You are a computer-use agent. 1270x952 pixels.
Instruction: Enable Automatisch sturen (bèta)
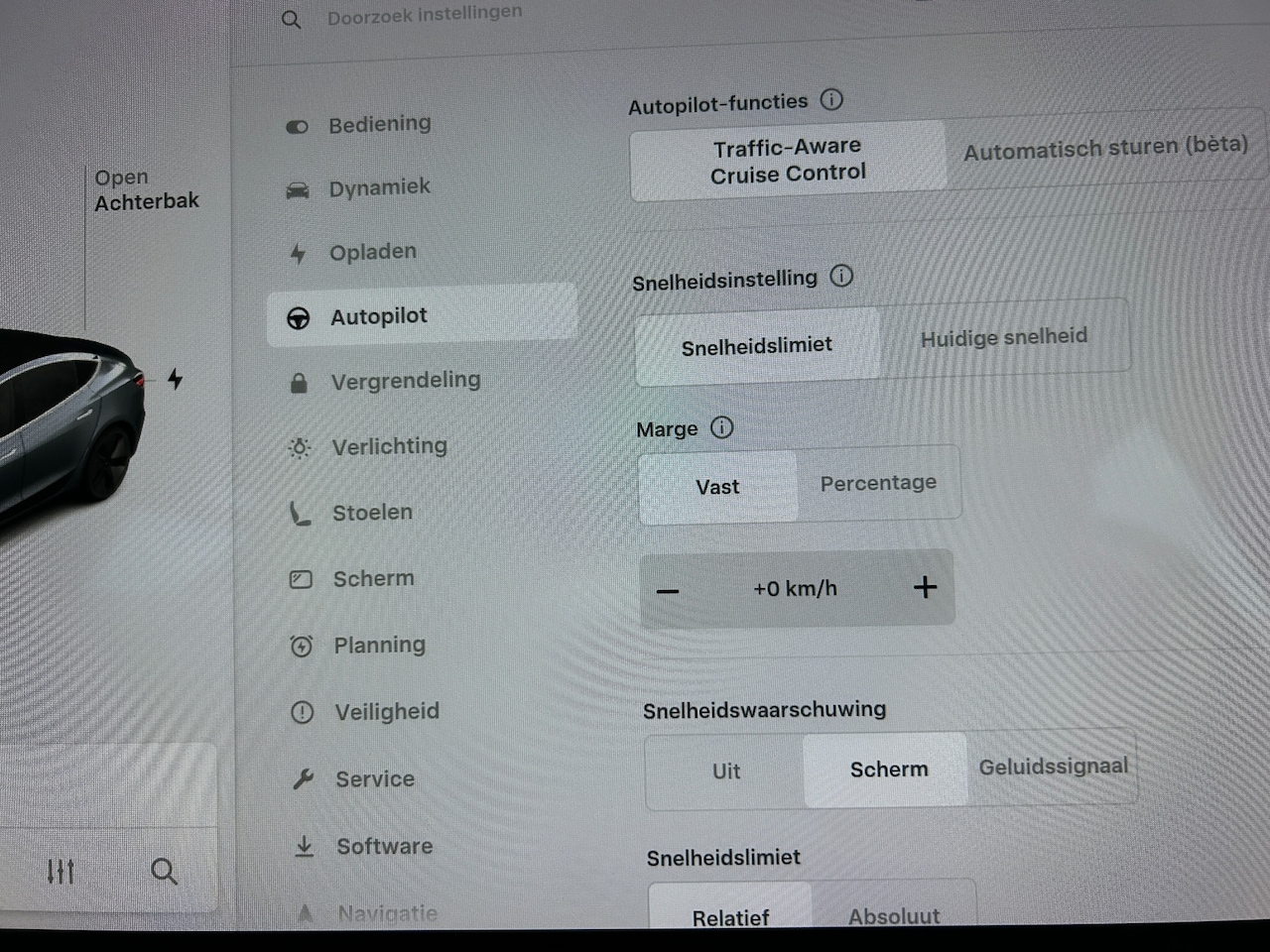pos(1104,148)
